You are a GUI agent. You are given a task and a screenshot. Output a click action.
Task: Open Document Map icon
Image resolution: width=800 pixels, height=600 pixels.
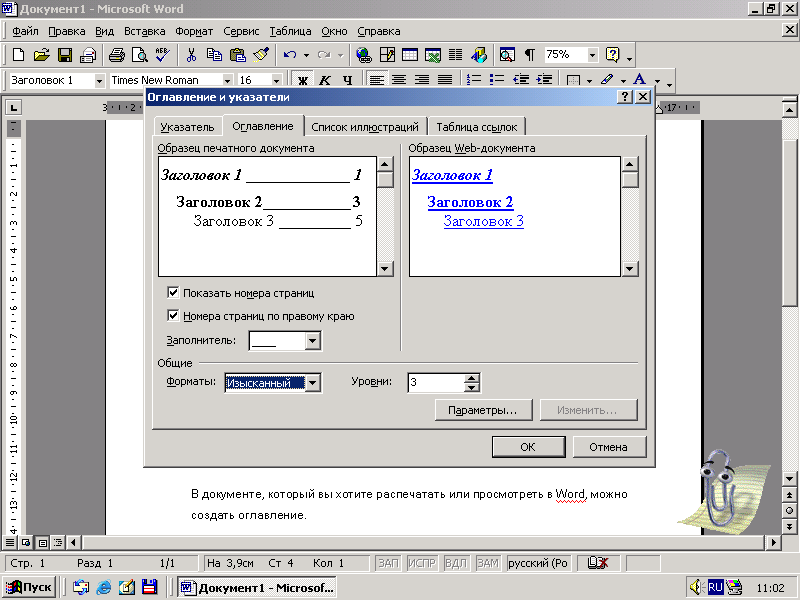point(507,55)
